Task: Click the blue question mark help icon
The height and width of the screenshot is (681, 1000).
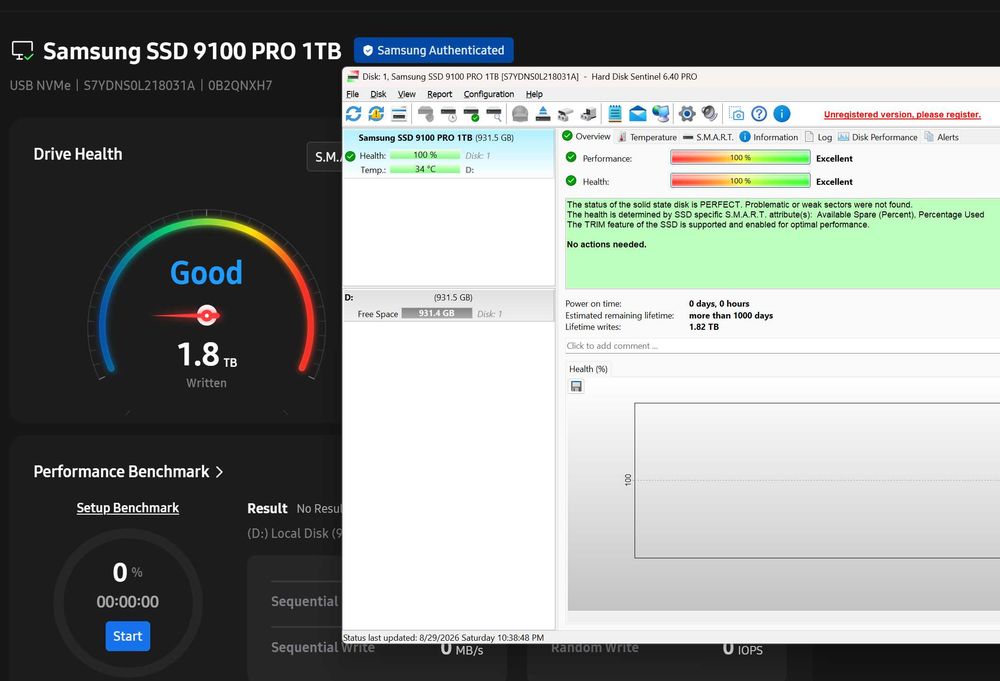Action: pos(759,114)
